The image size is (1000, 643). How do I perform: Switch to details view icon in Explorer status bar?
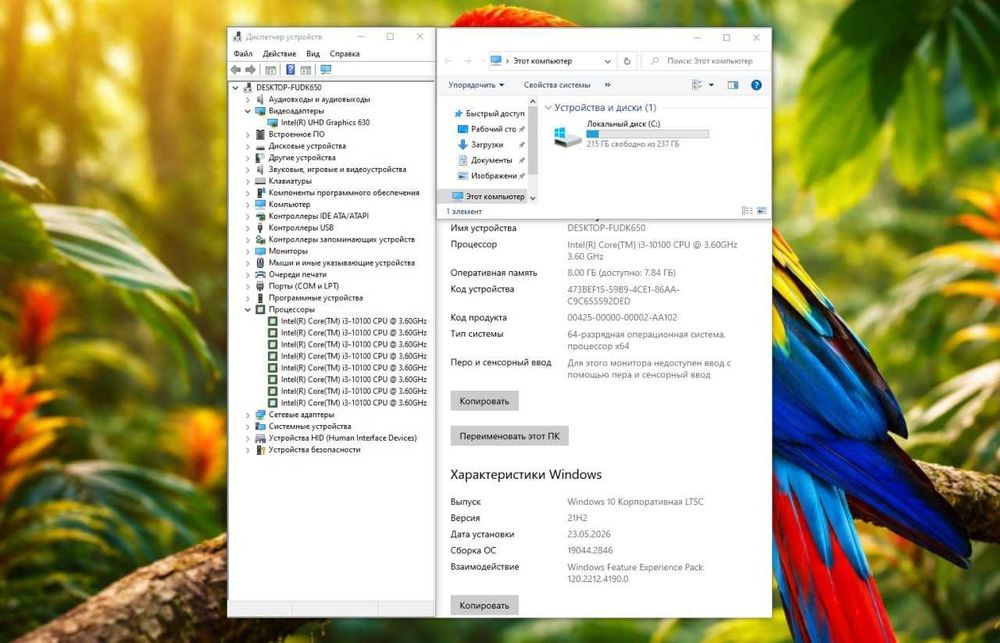tap(747, 211)
